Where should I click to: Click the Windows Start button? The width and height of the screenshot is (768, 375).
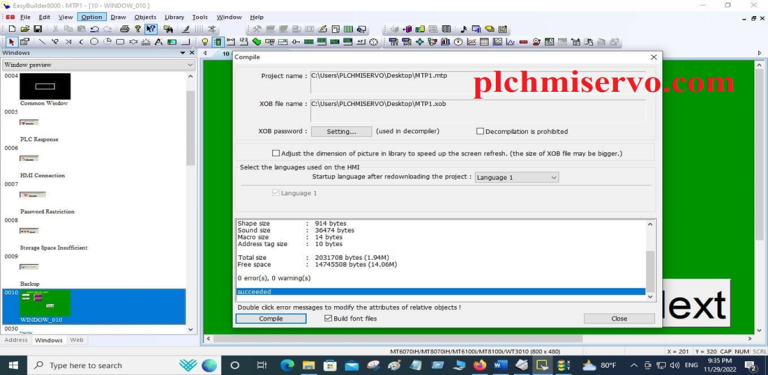click(14, 365)
